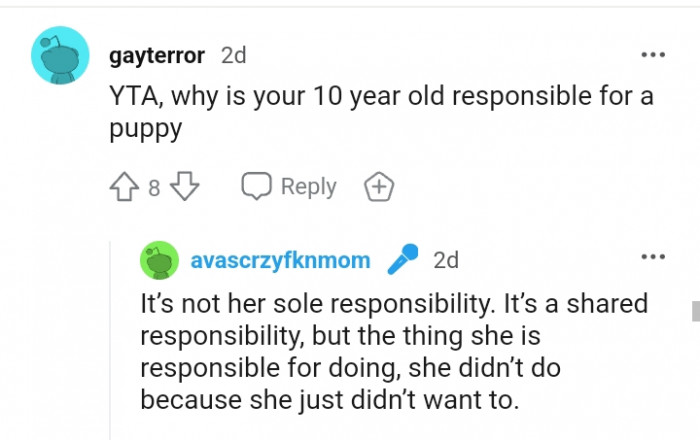This screenshot has width=700, height=440.
Task: Downvote gayterror's comment
Action: tap(187, 187)
